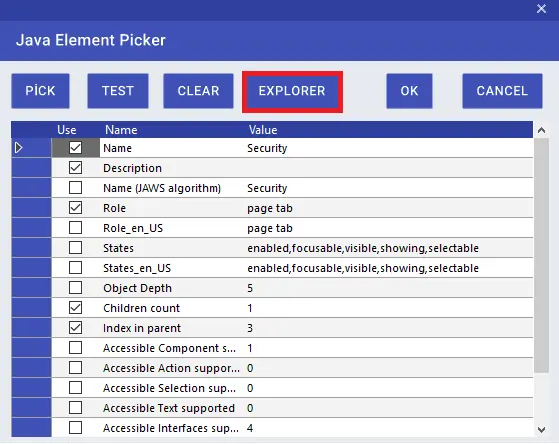Run the TEST button

point(118,91)
